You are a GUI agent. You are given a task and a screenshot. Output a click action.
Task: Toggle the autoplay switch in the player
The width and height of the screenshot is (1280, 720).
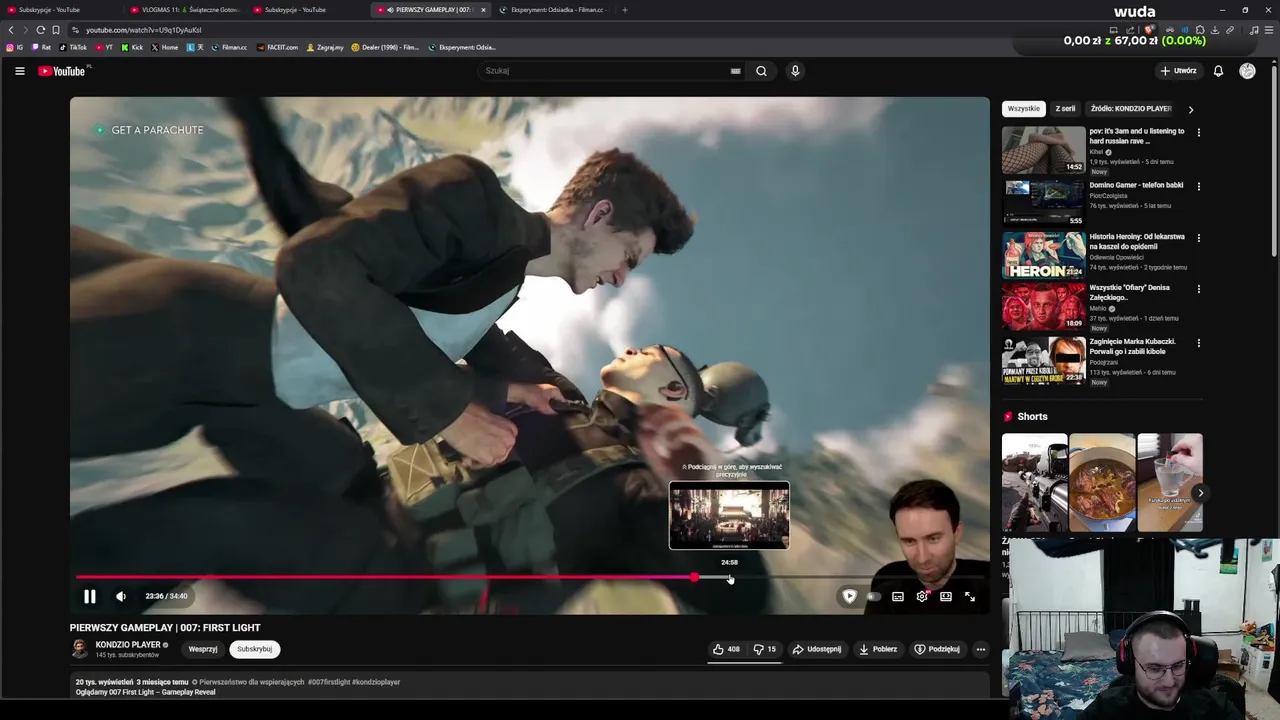(873, 596)
